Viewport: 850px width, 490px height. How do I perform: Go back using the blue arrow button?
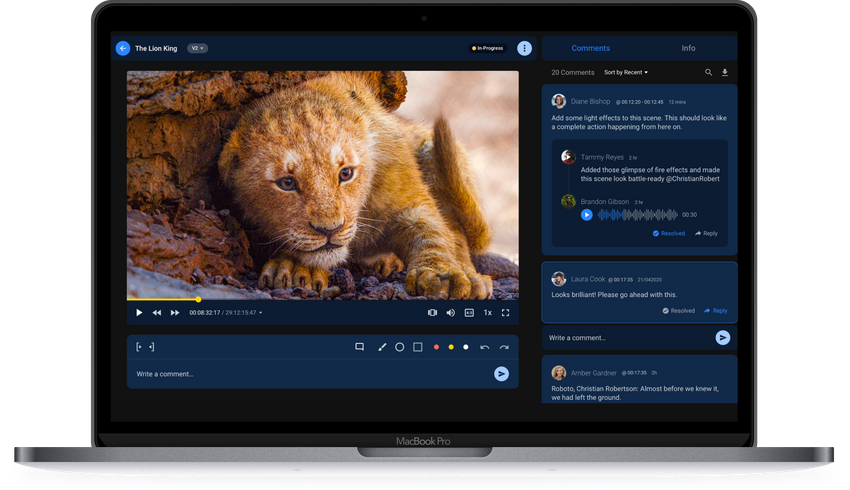123,48
